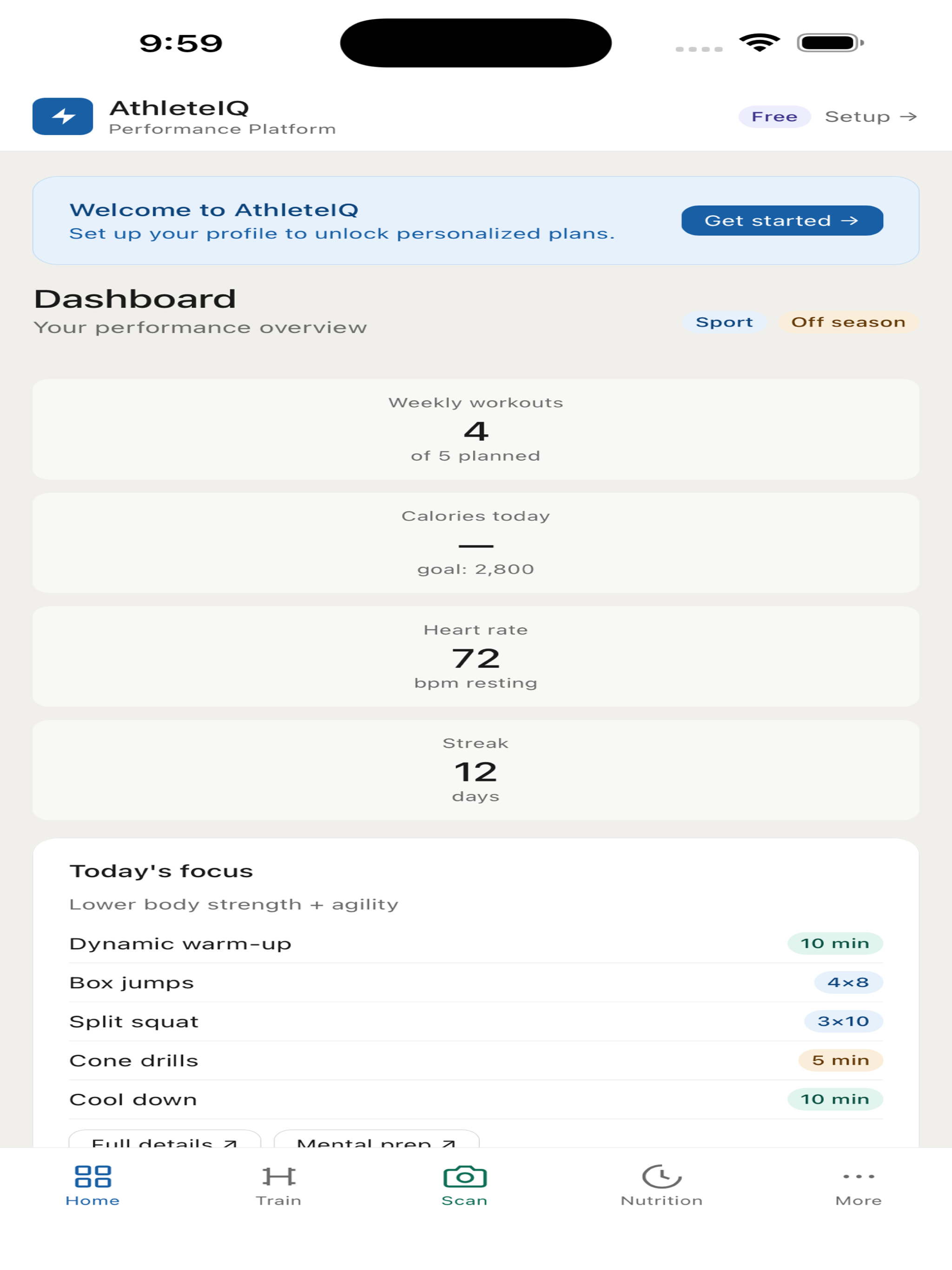Tap the AthleteIQ lightning bolt logo
952x1270 pixels.
[63, 117]
